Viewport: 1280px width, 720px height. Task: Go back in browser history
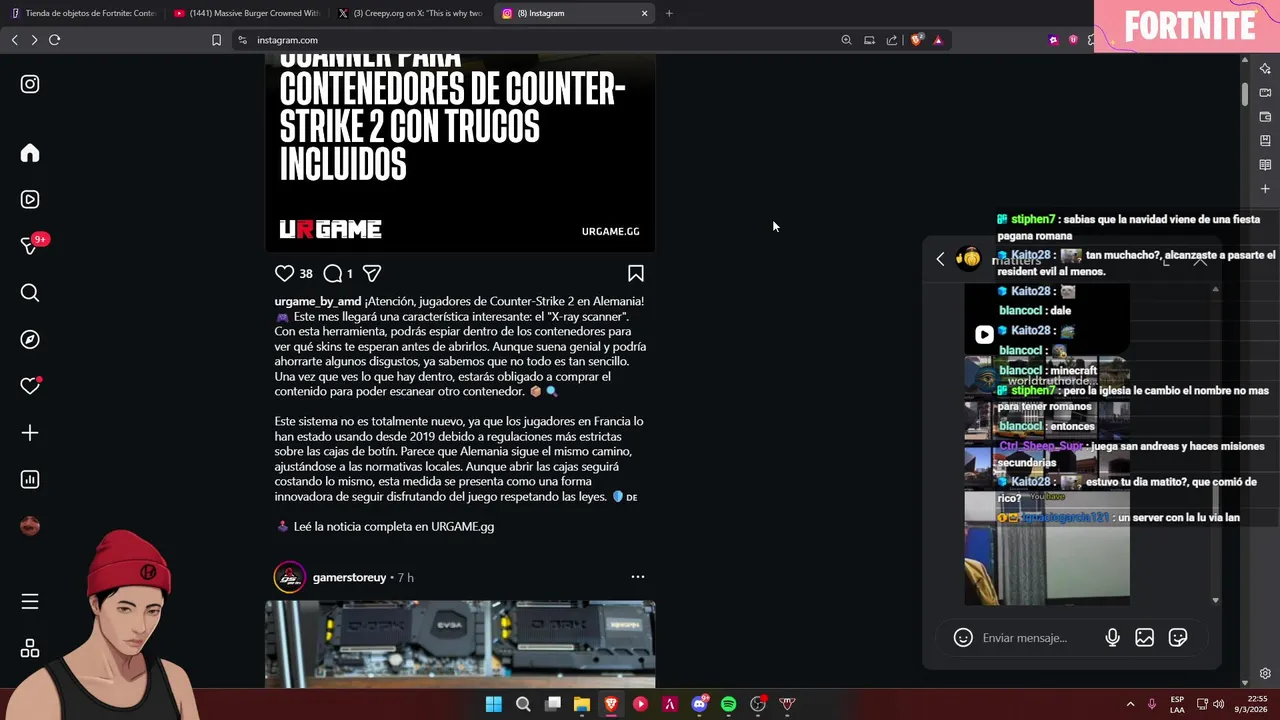[14, 40]
